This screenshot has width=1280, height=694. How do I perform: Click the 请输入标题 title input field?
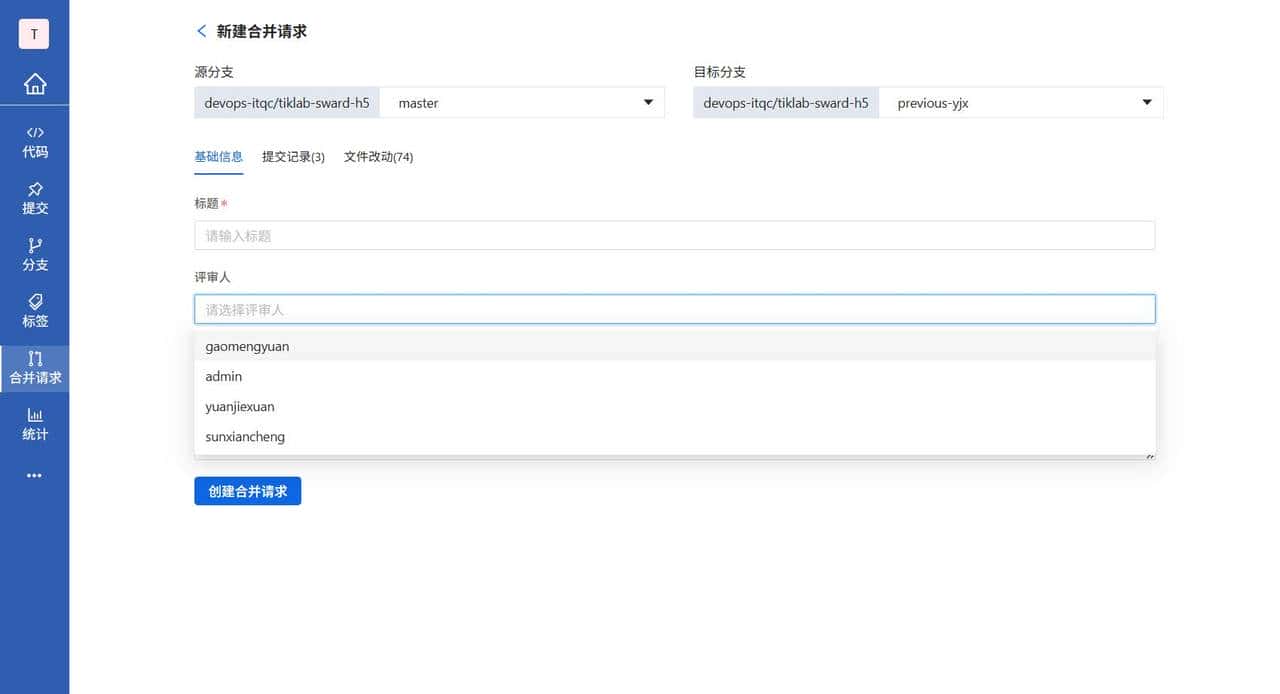pyautogui.click(x=675, y=235)
